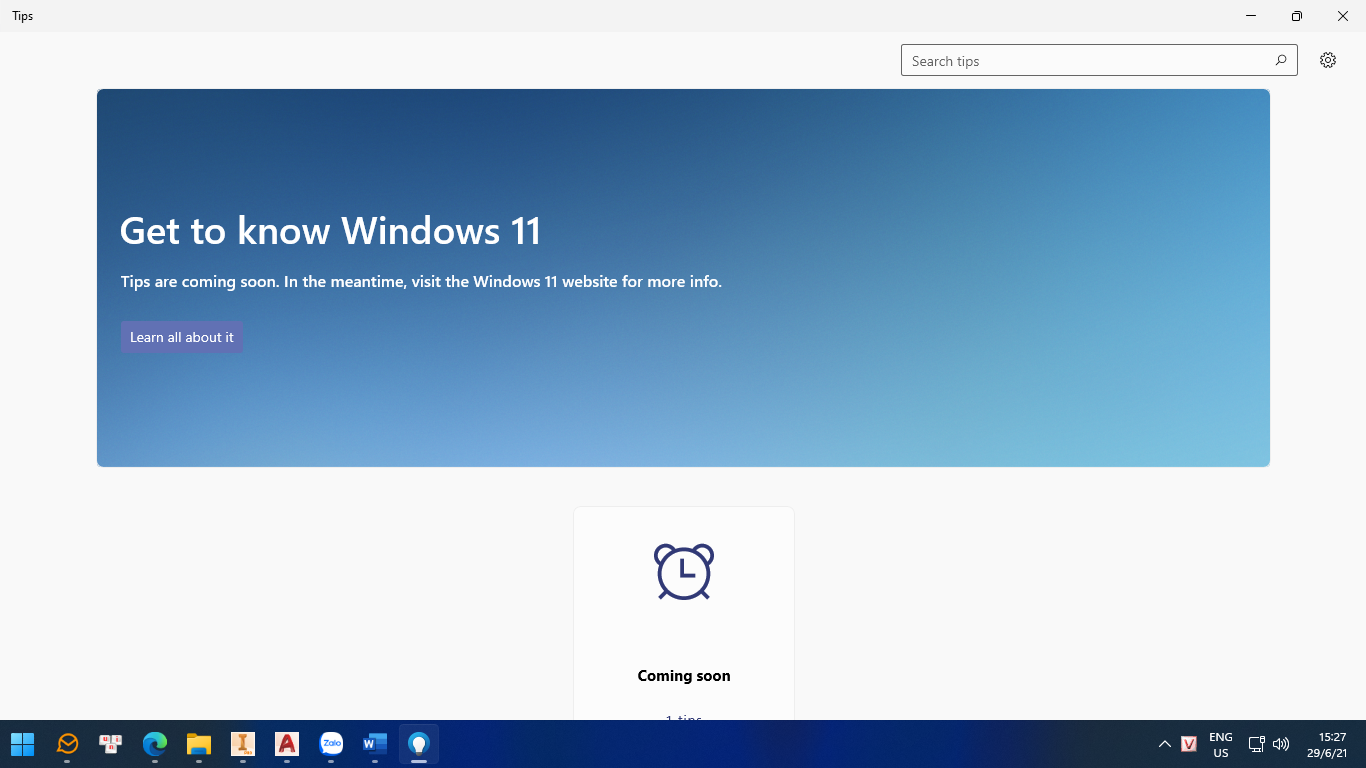Click the search magnifier icon
This screenshot has height=768, width=1366.
tap(1281, 60)
